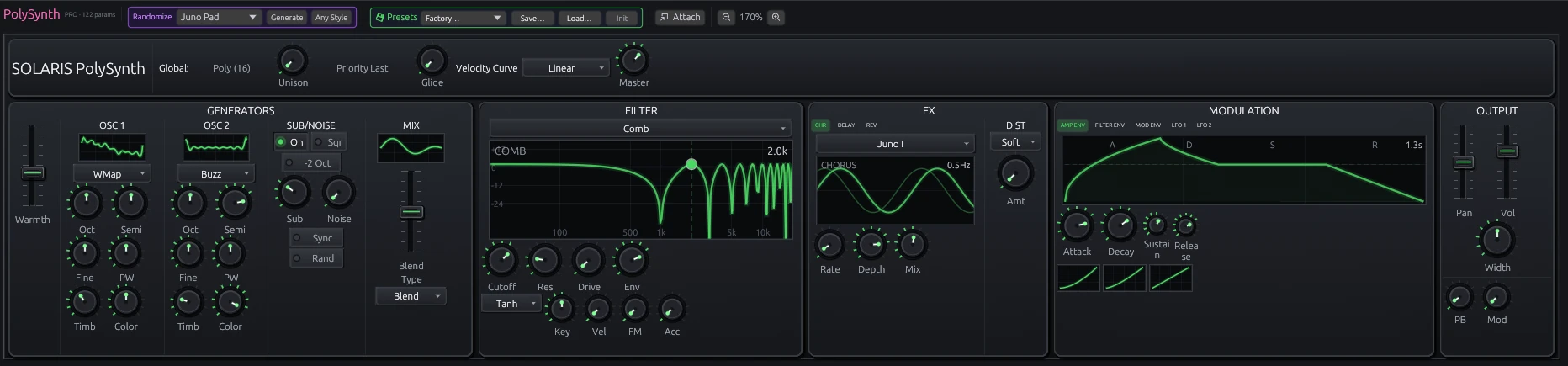
Task: Select the FILTER ENV modulation tab
Action: tap(1110, 125)
